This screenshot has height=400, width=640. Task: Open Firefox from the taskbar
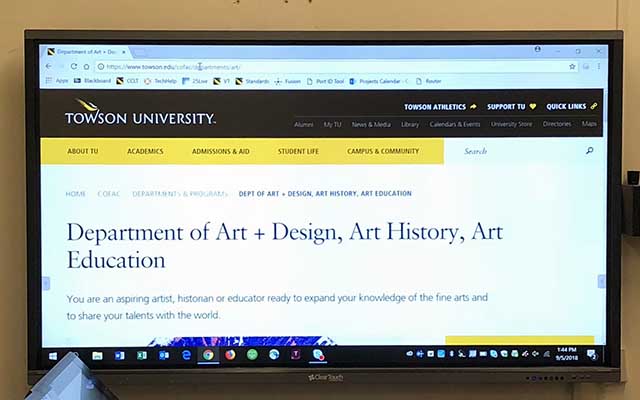pyautogui.click(x=230, y=355)
